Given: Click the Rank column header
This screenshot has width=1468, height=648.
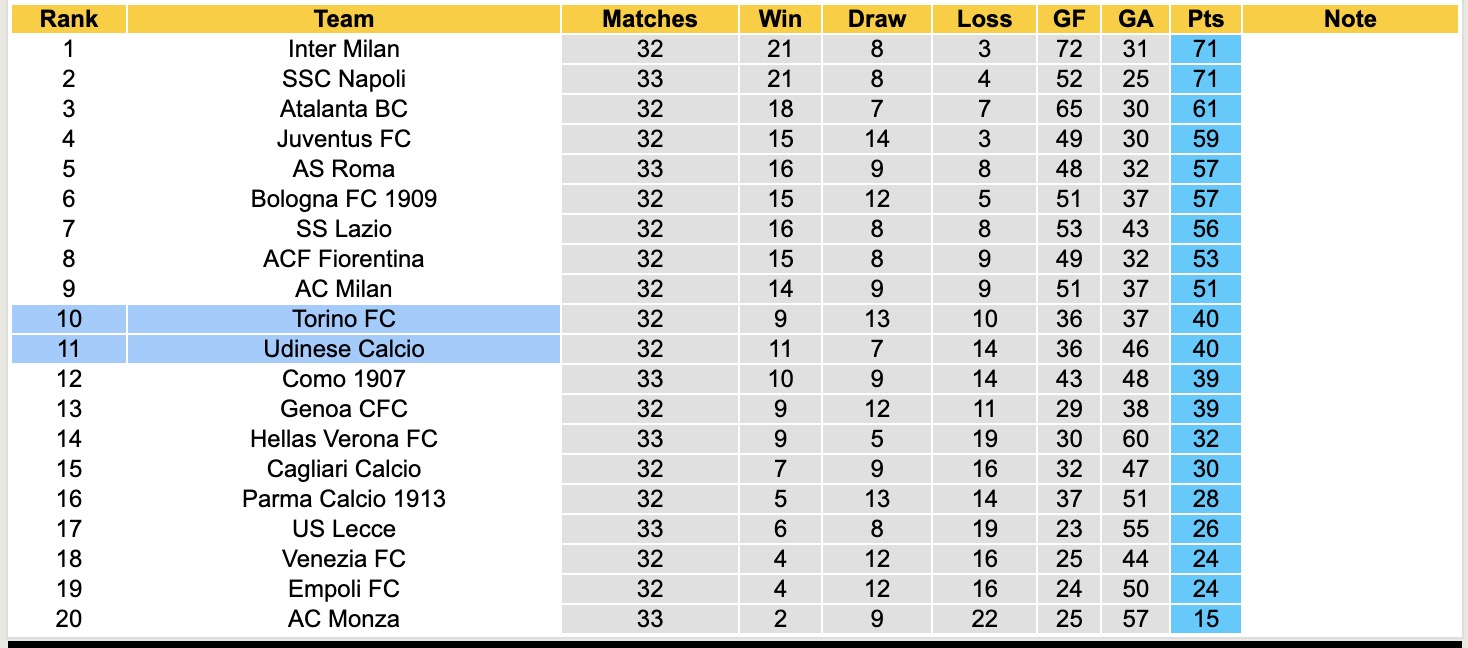Looking at the screenshot, I should pos(68,19).
